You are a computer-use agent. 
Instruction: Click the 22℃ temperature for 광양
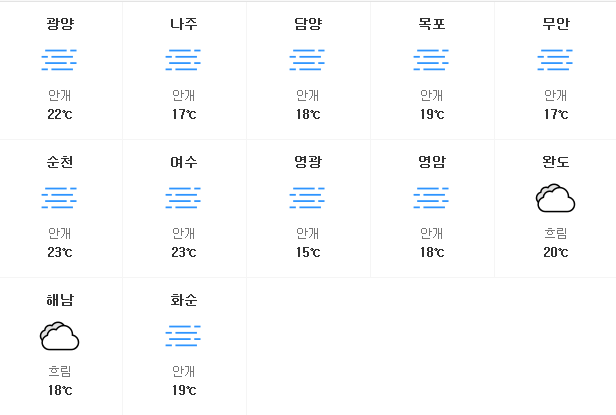[x=60, y=114]
